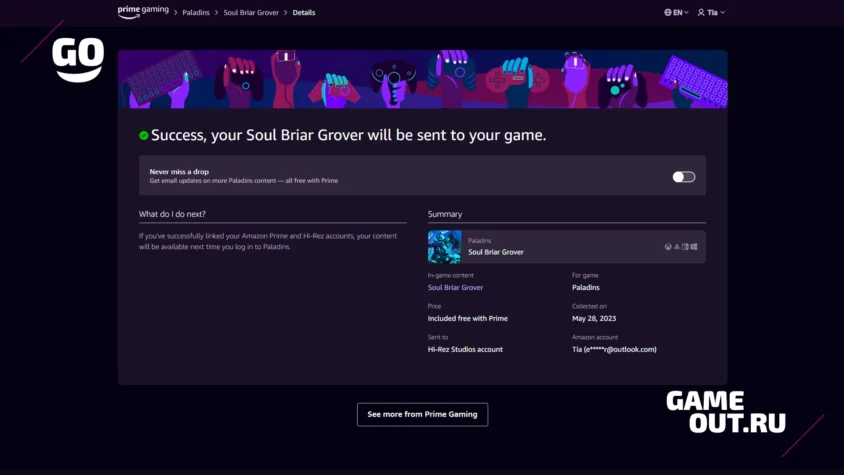Open the Tia account menu
Viewport: 844px width, 475px height.
[x=711, y=12]
